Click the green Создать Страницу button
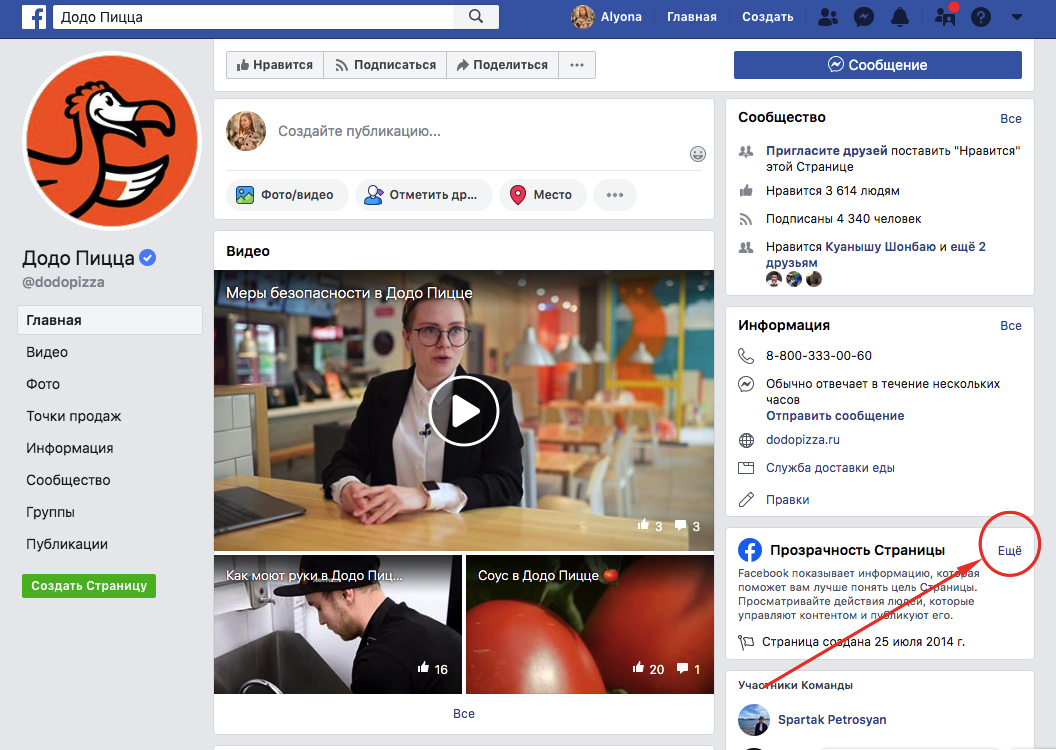The width and height of the screenshot is (1056, 750). click(x=89, y=586)
